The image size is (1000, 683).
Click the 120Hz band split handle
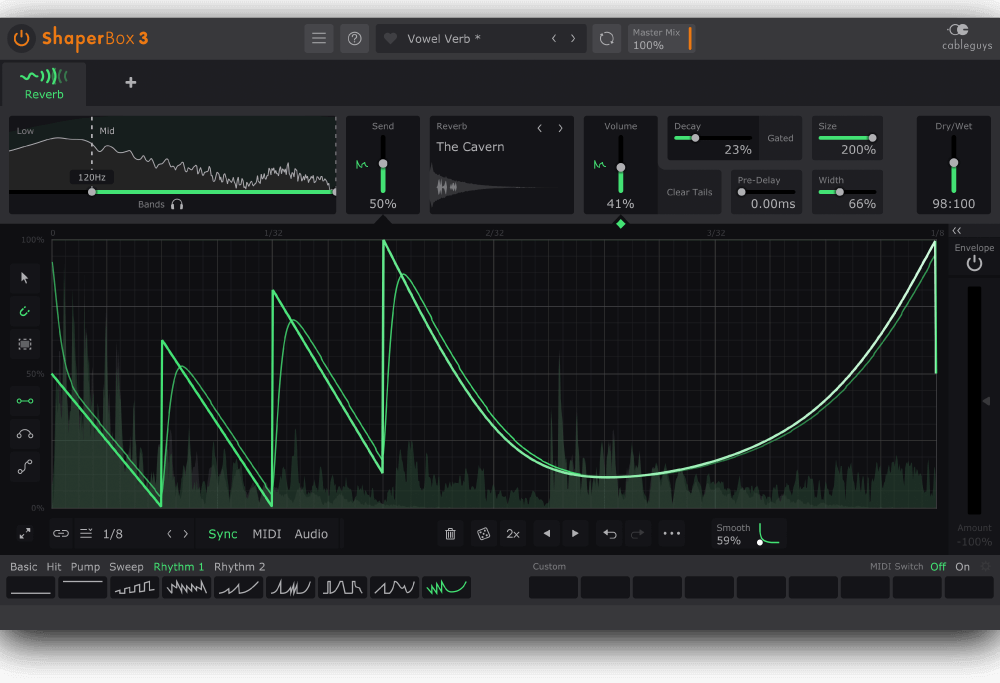point(92,191)
